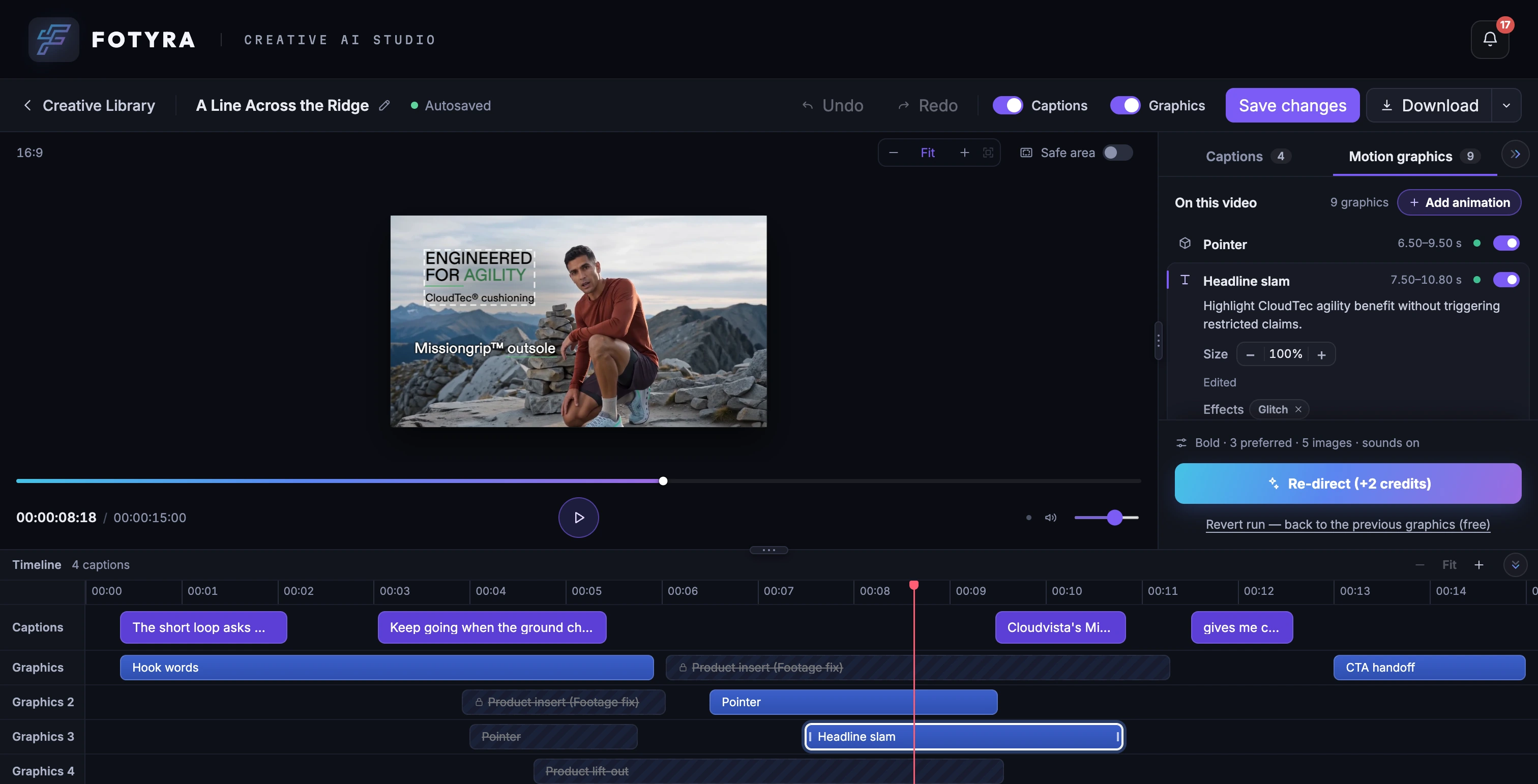Switch to the Captions tab
Viewport: 1538px width, 784px height.
pyautogui.click(x=1248, y=156)
